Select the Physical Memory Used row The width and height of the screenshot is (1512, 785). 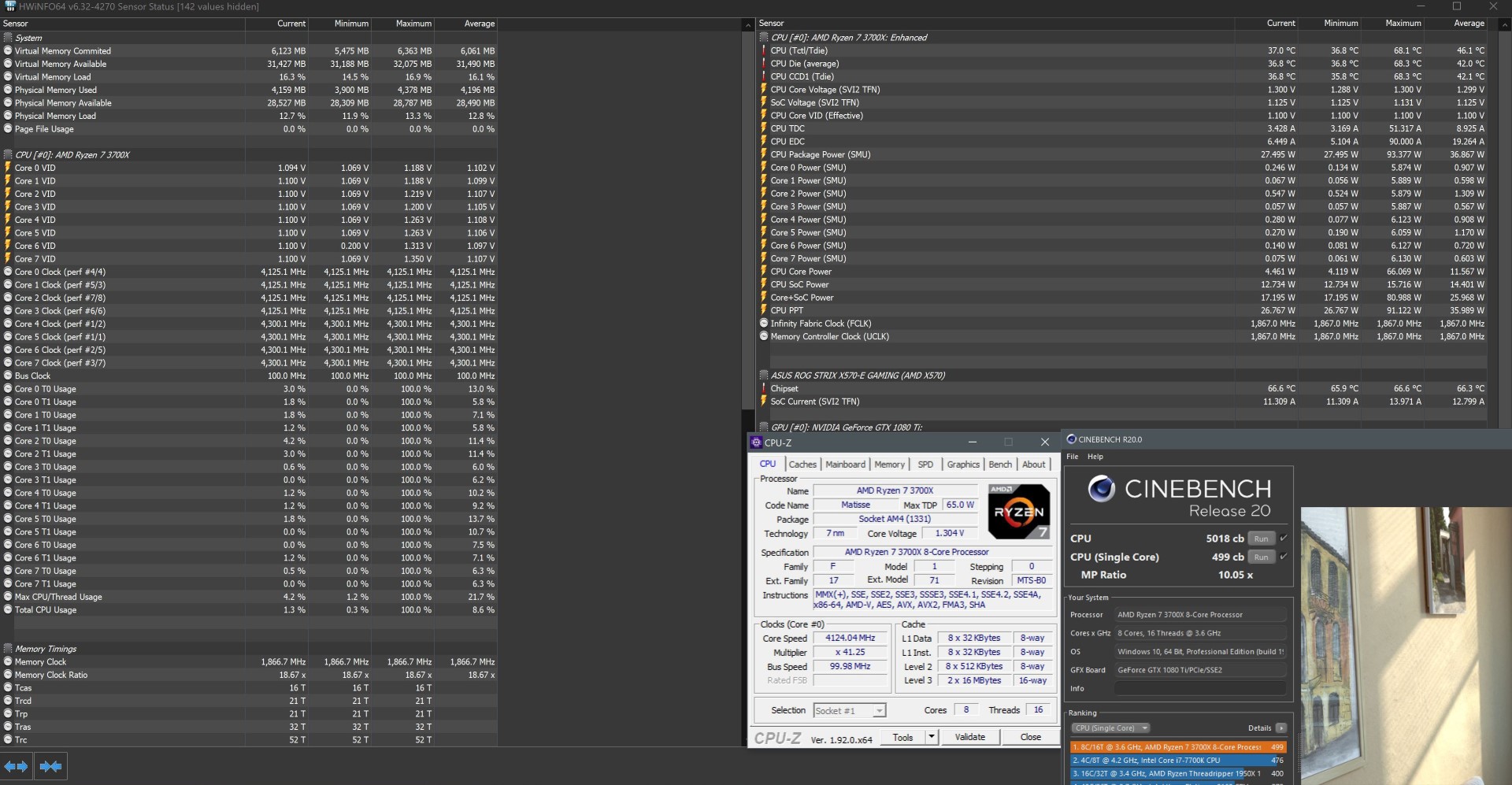(x=249, y=90)
